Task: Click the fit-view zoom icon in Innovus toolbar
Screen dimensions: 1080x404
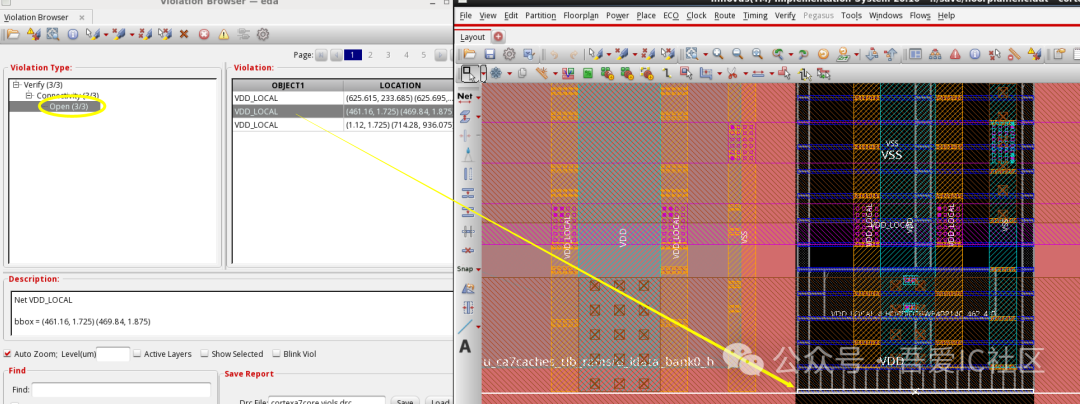Action: coord(691,54)
